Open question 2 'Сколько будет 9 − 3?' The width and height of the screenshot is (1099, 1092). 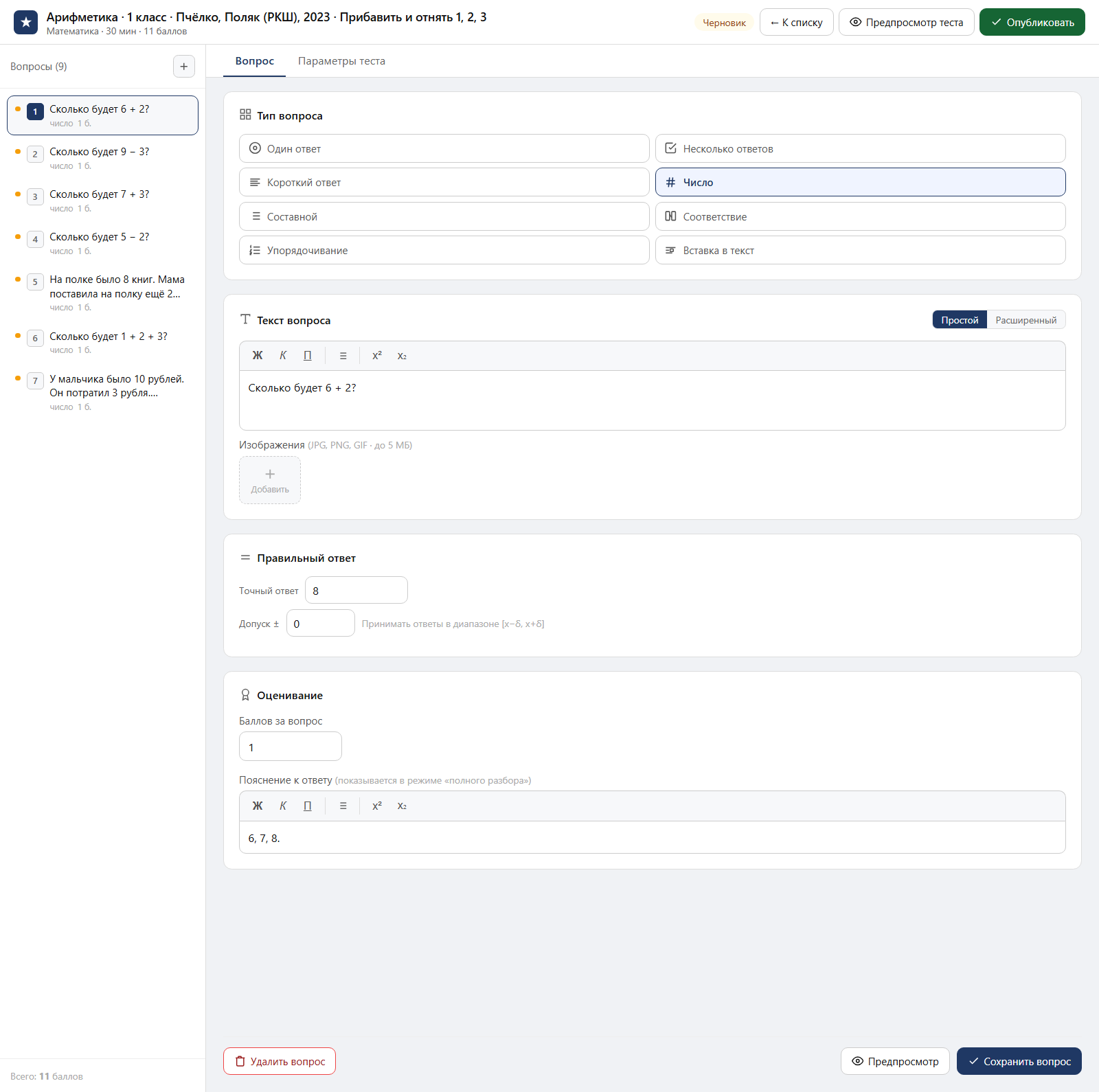point(102,158)
